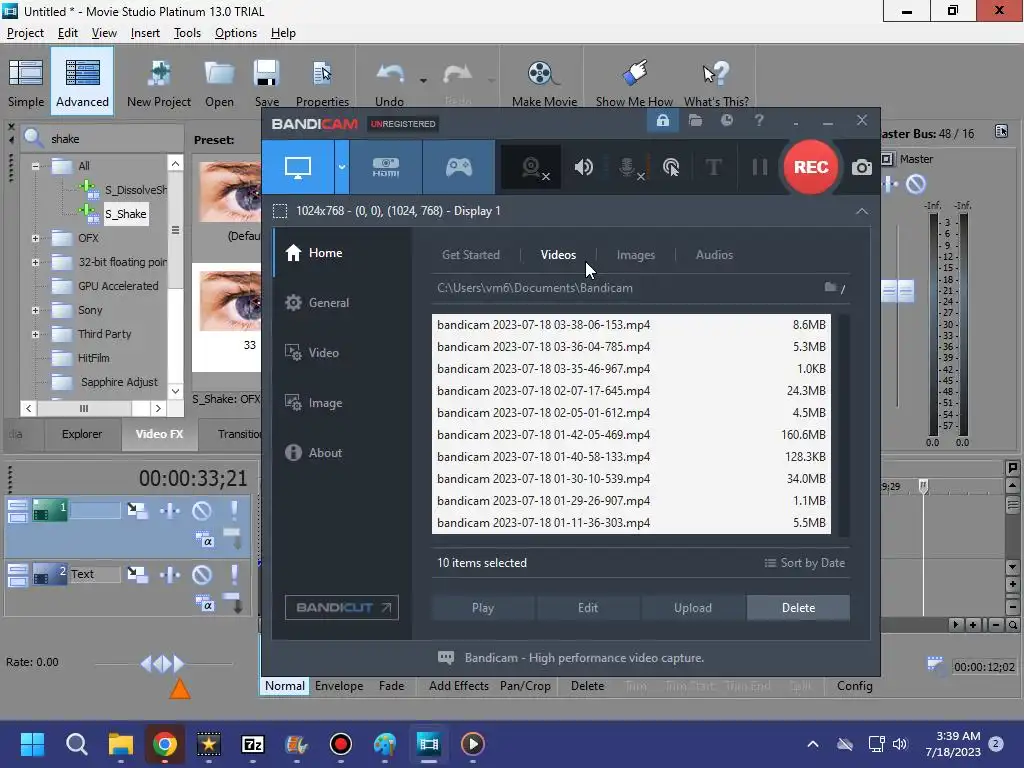
Task: Open screen recording mode dropdown arrow
Action: point(342,167)
